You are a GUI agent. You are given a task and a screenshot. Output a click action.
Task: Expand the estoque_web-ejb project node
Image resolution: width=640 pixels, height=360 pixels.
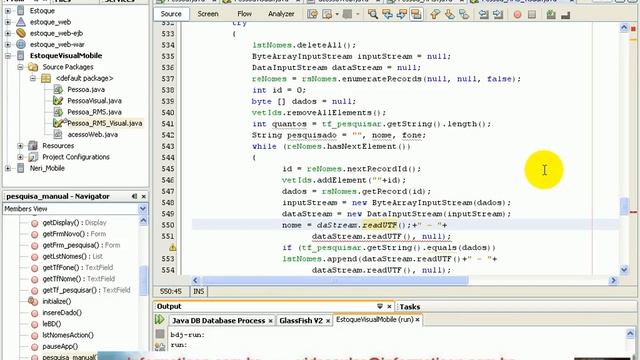(x=8, y=33)
